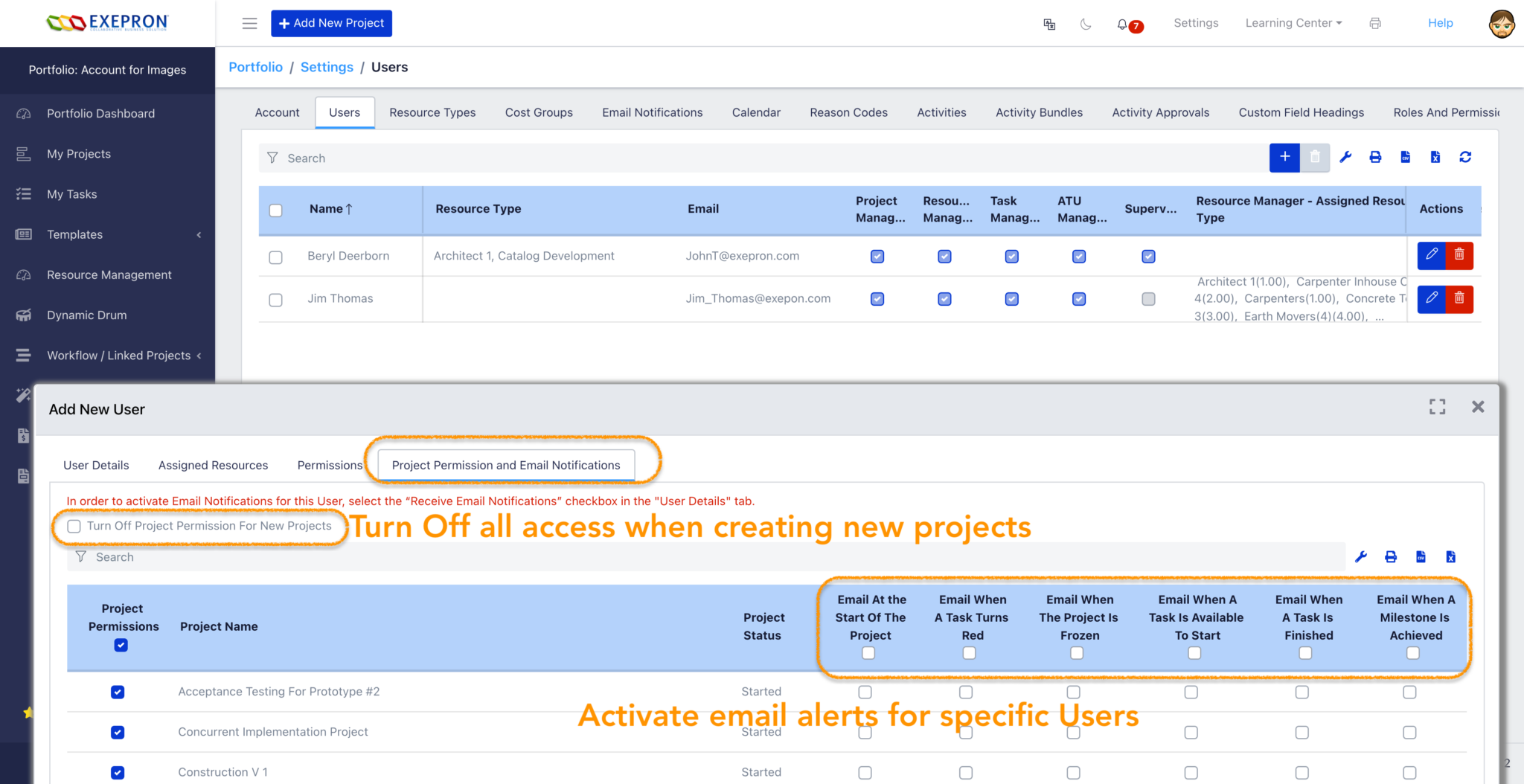Collapse the Workflow / Linked Projects menu
1524x784 pixels.
coord(199,355)
